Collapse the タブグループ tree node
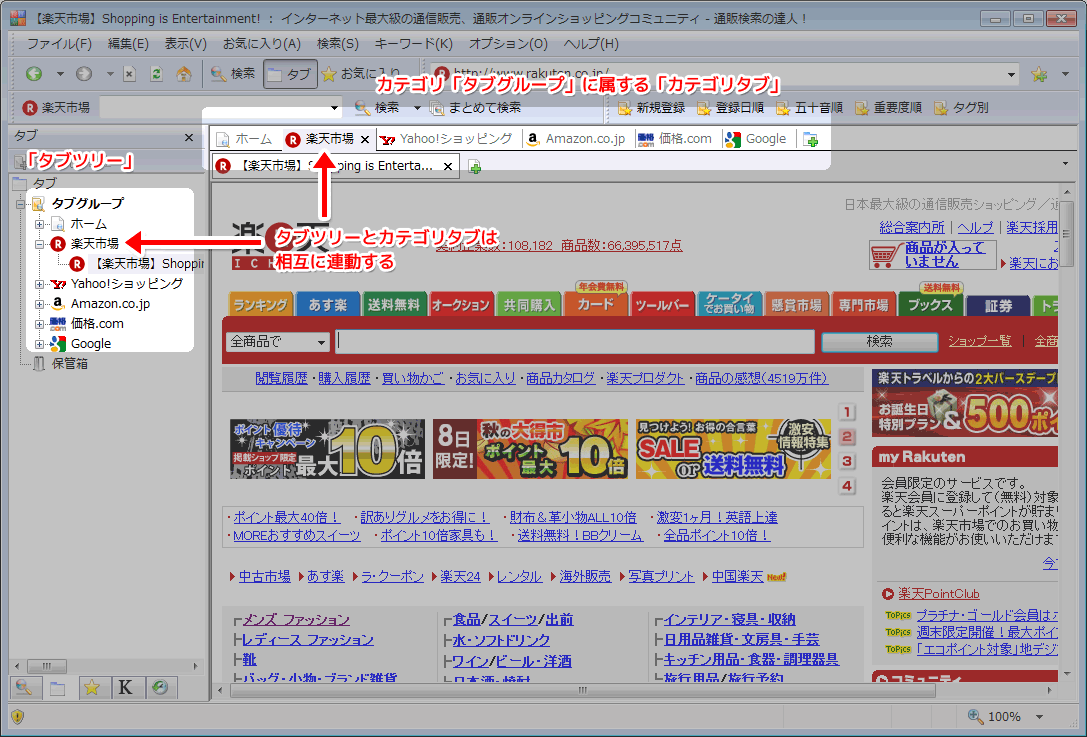The image size is (1087, 737). [21, 204]
